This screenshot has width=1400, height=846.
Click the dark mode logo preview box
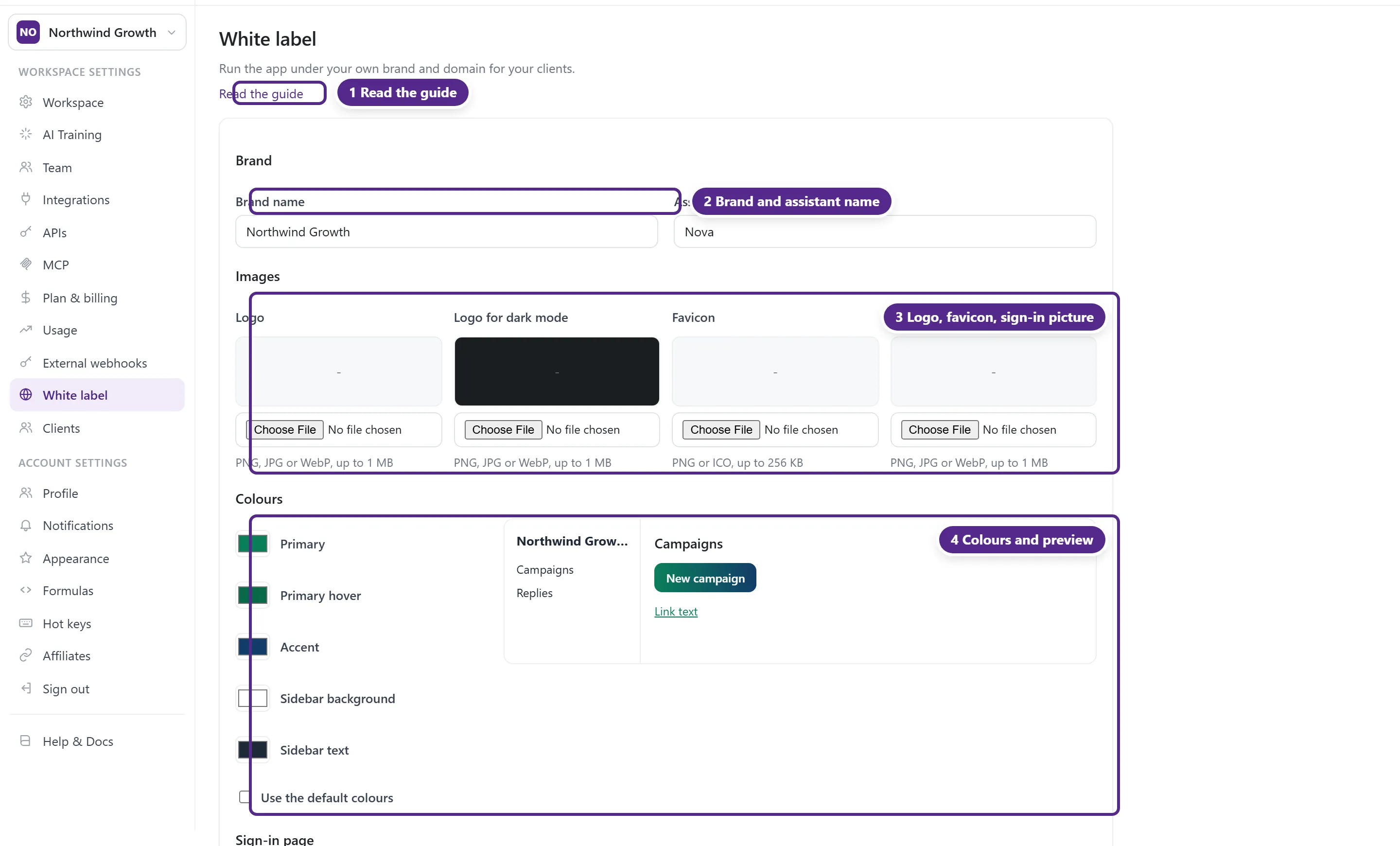point(557,371)
